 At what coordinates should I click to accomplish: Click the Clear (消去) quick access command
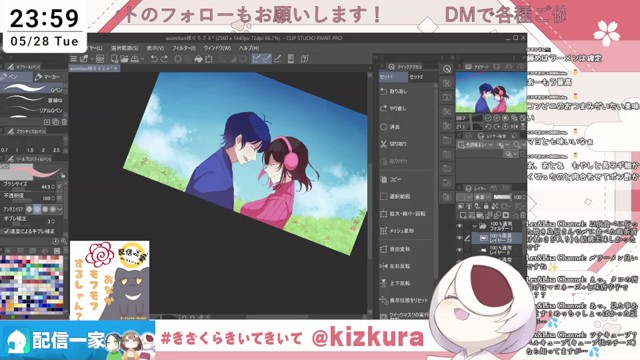click(406, 127)
